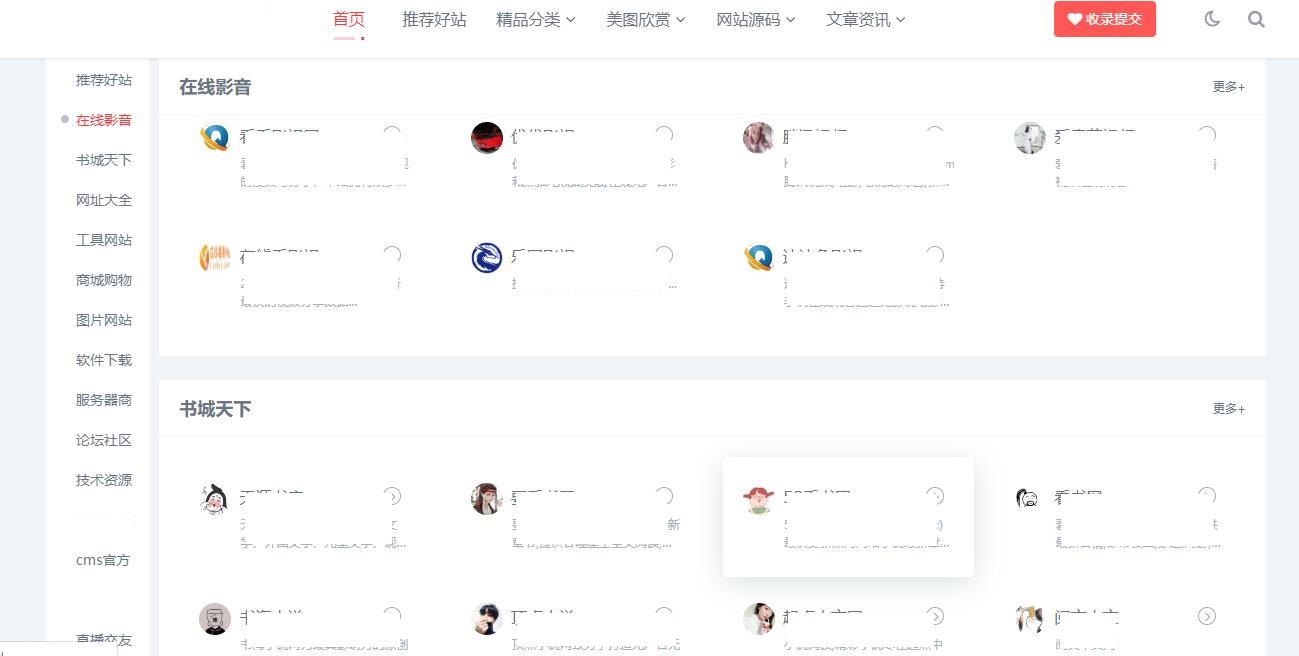
Task: Expand the 美图欣赏 dropdown menu
Action: 646,19
